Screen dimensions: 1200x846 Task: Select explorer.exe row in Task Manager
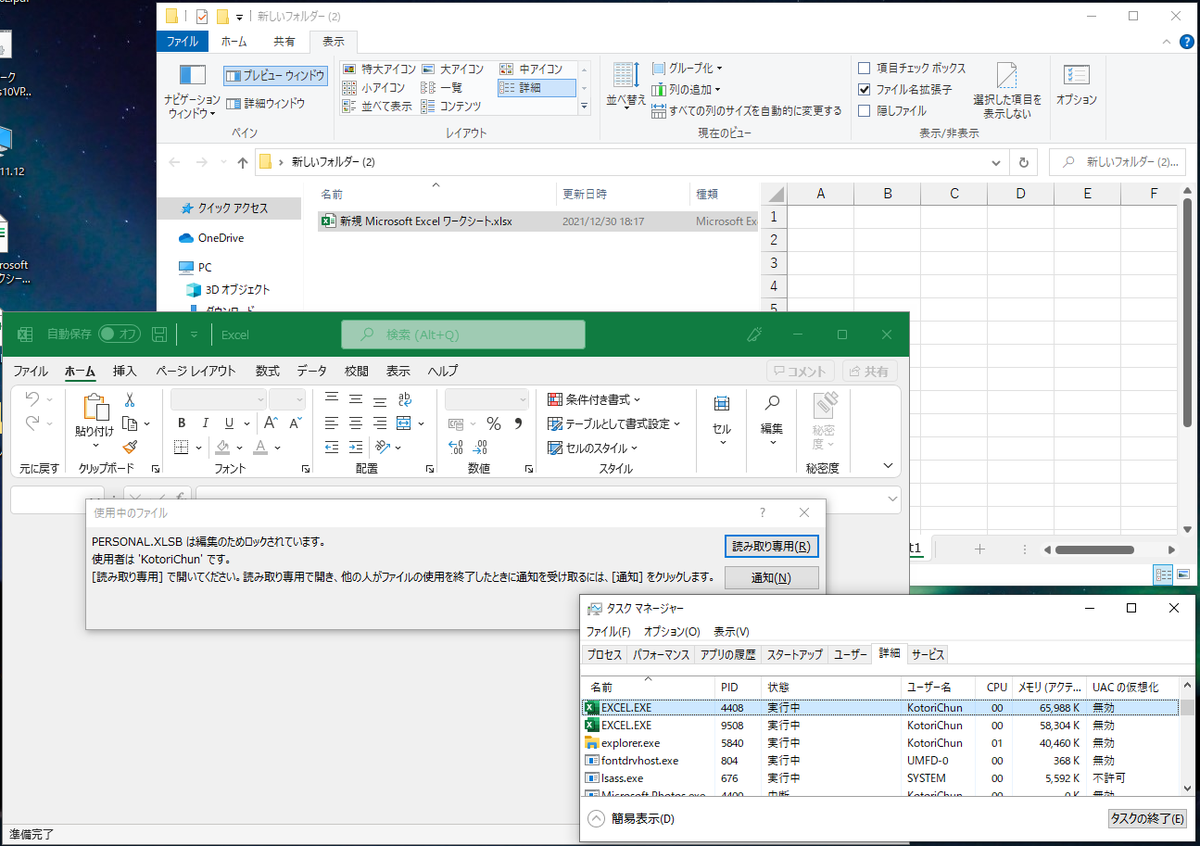click(880, 743)
